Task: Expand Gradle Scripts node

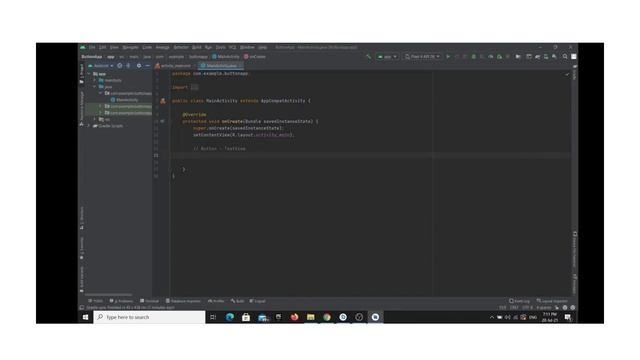Action: tap(89, 126)
